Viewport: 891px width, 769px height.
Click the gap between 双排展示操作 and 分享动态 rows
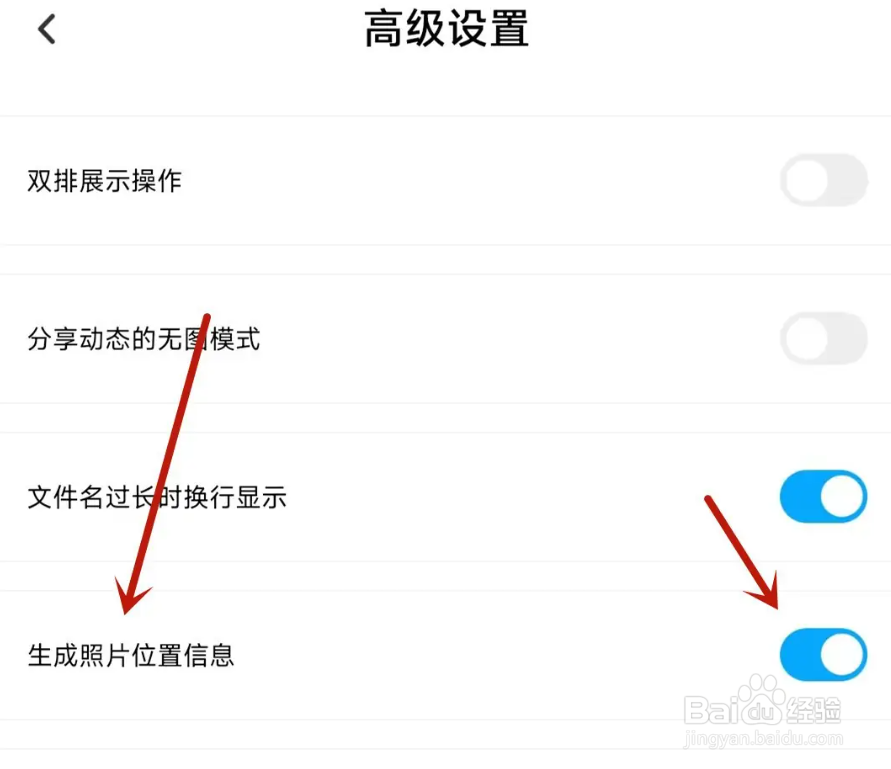tap(446, 260)
